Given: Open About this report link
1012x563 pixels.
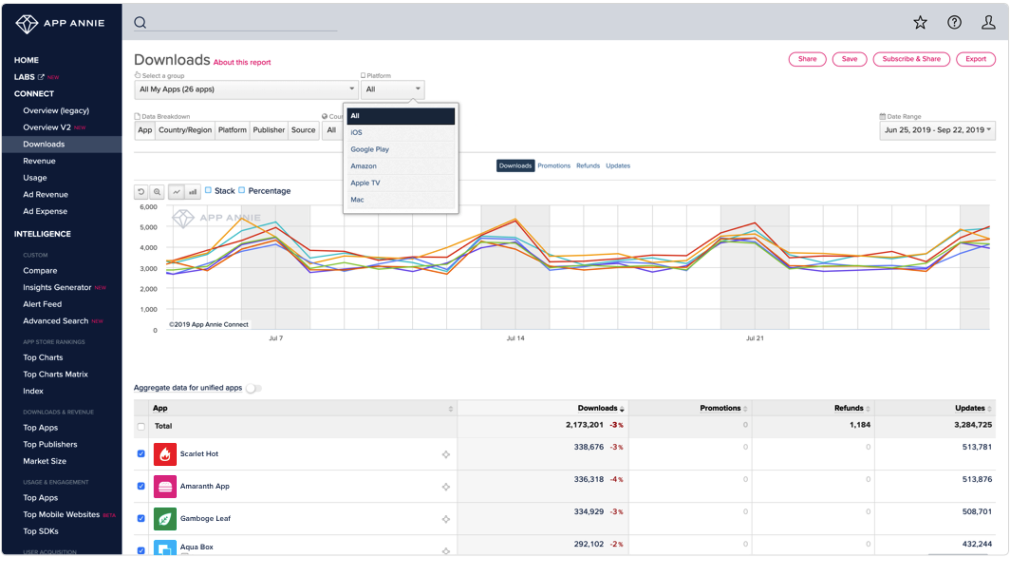Looking at the screenshot, I should (x=242, y=63).
